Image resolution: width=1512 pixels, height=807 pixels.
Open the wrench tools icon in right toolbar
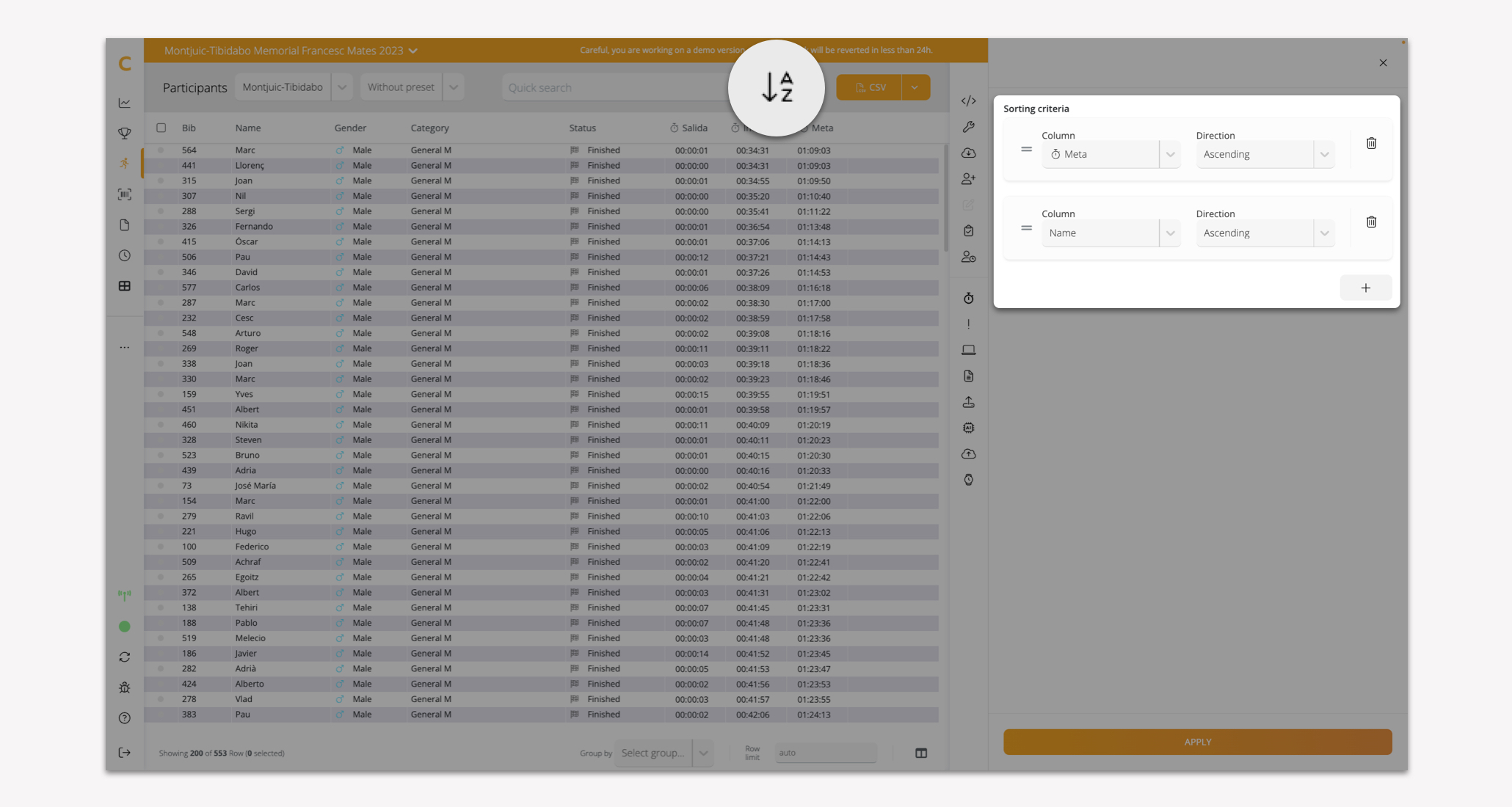click(969, 127)
